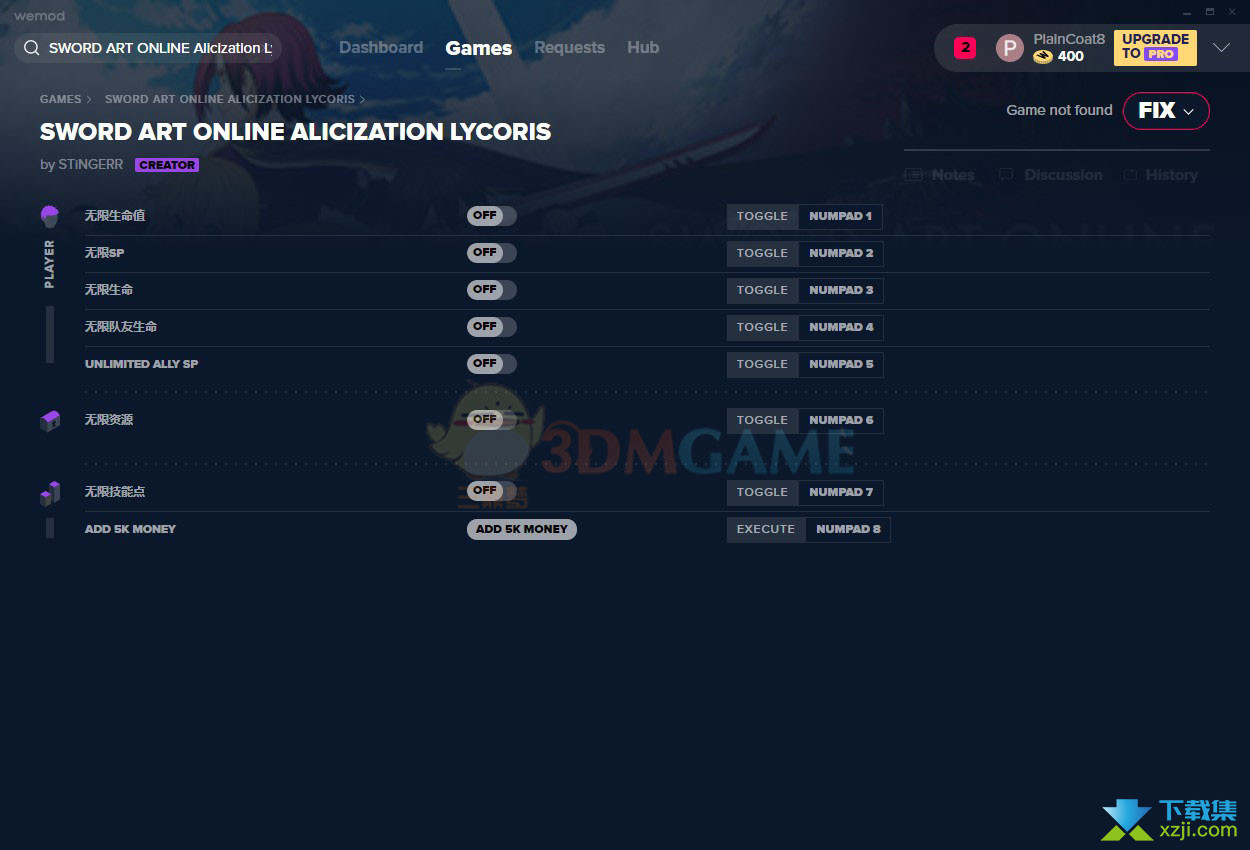
Task: Toggle 无限技能点 cheat switch
Action: point(492,491)
